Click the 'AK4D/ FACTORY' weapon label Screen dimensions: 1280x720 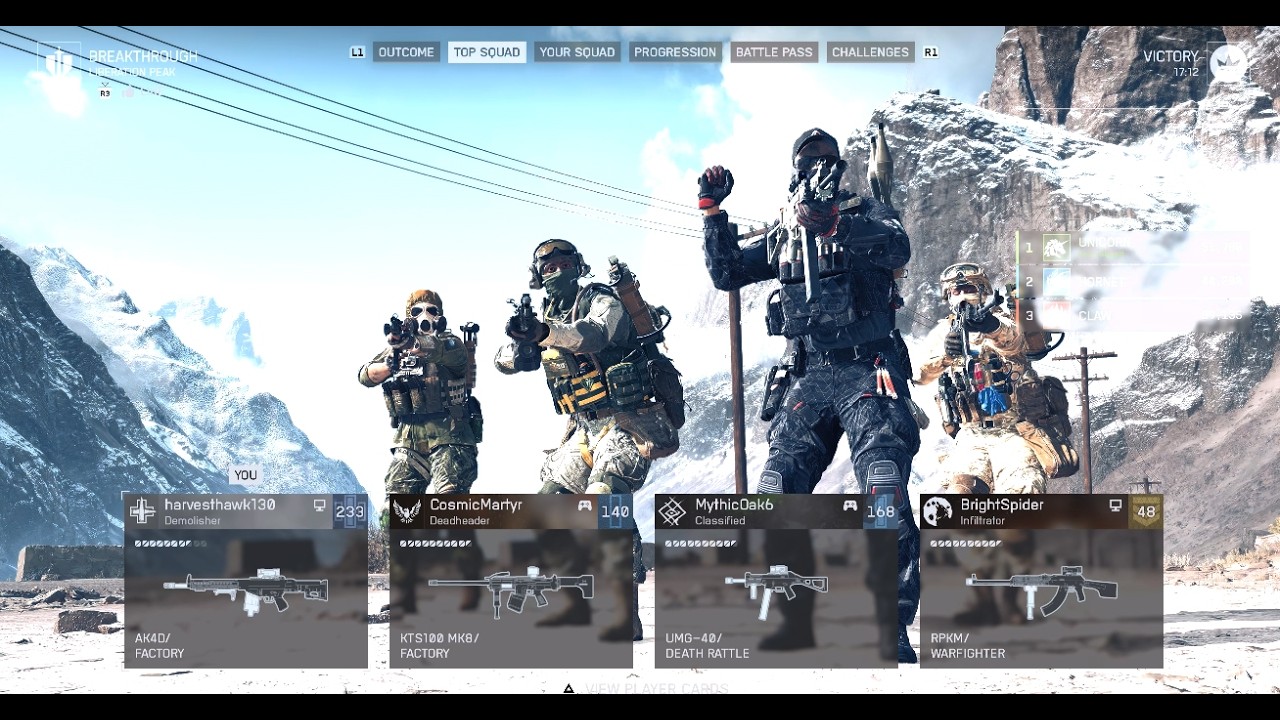(x=160, y=646)
